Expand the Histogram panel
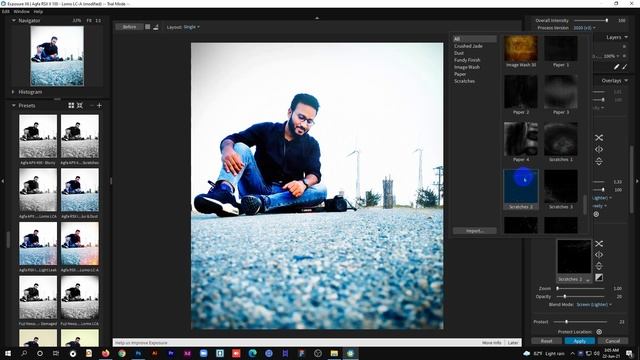Viewport: 640px width, 360px height. [13, 92]
